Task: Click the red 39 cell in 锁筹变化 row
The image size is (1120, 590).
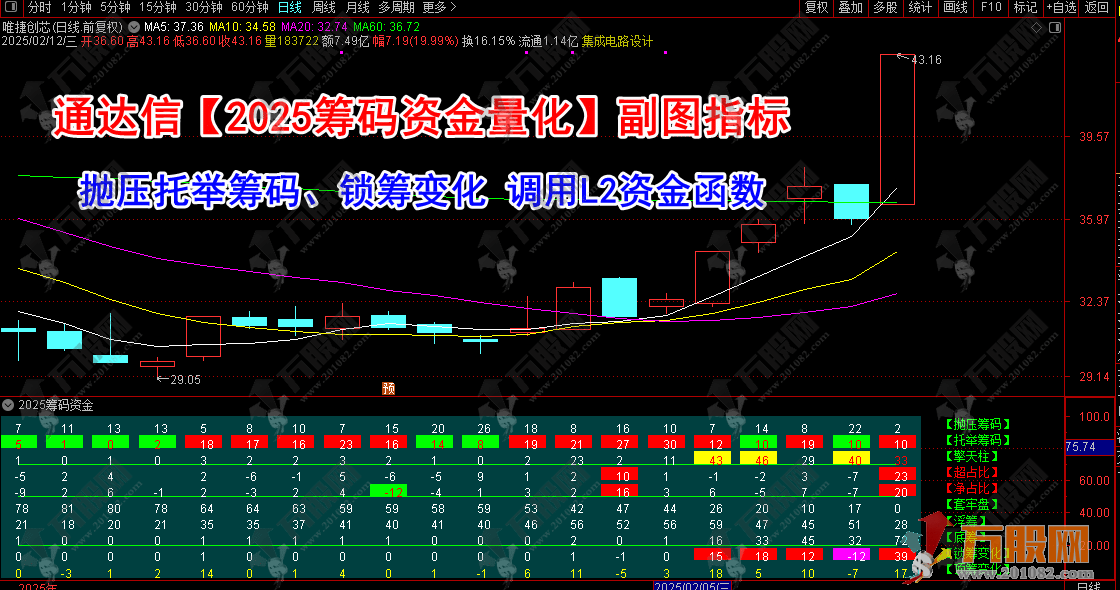Action: pos(897,556)
